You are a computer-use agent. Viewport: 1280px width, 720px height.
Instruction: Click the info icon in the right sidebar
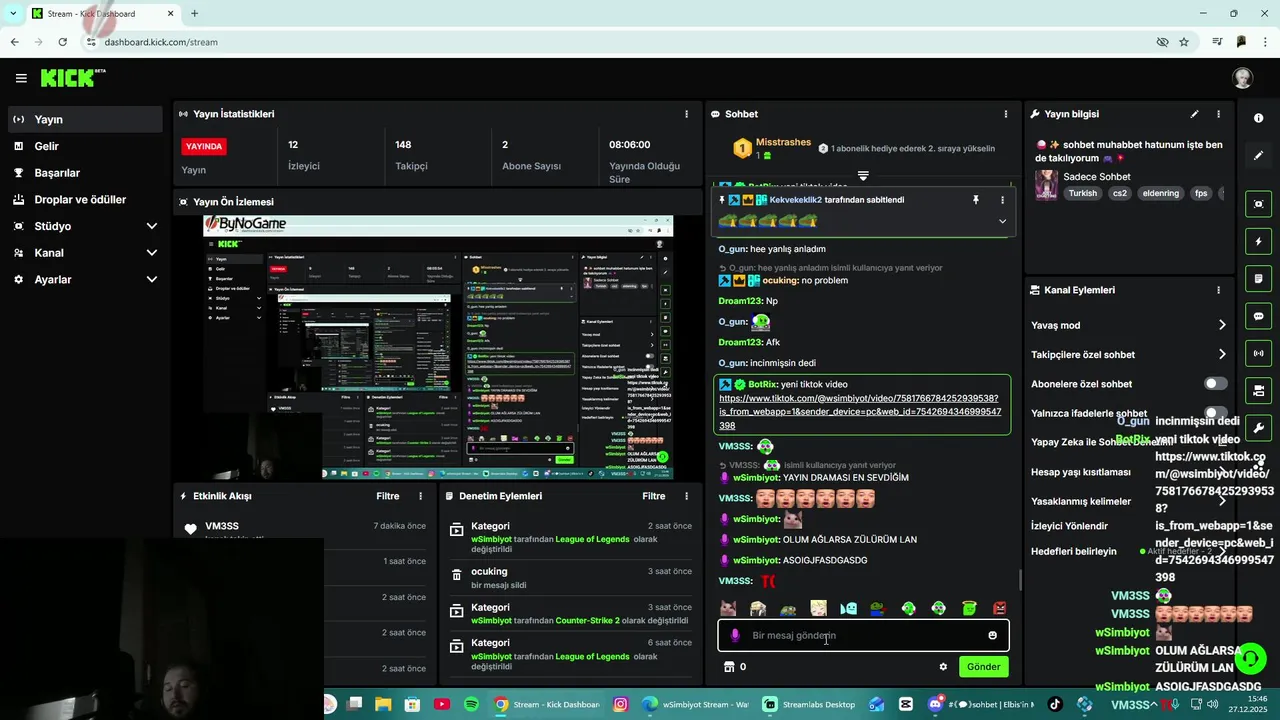pos(1258,118)
